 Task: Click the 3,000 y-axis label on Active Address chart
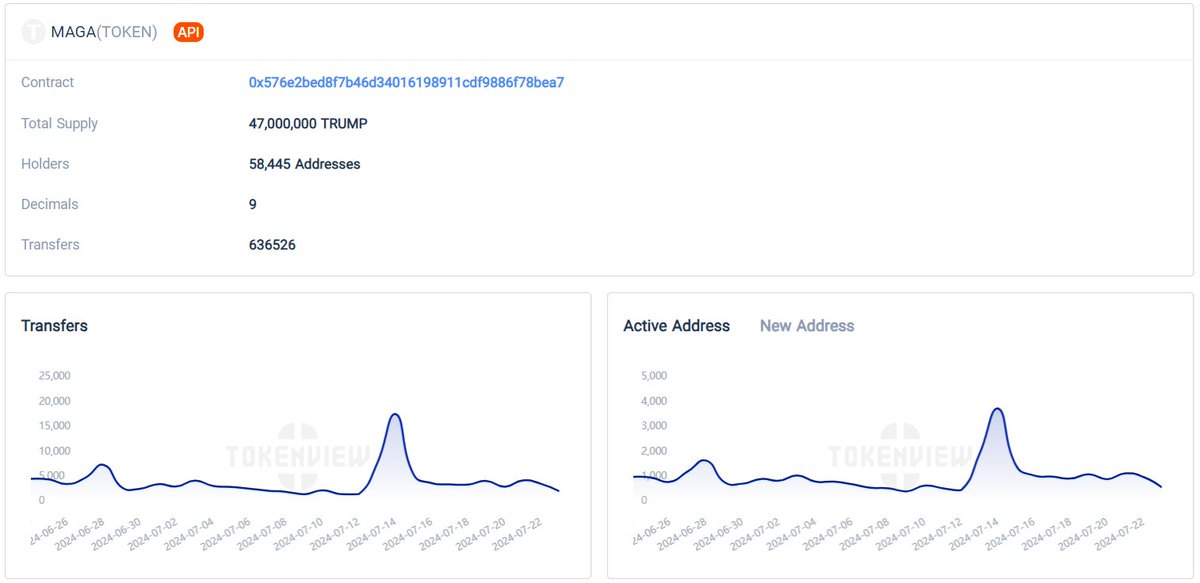(656, 426)
